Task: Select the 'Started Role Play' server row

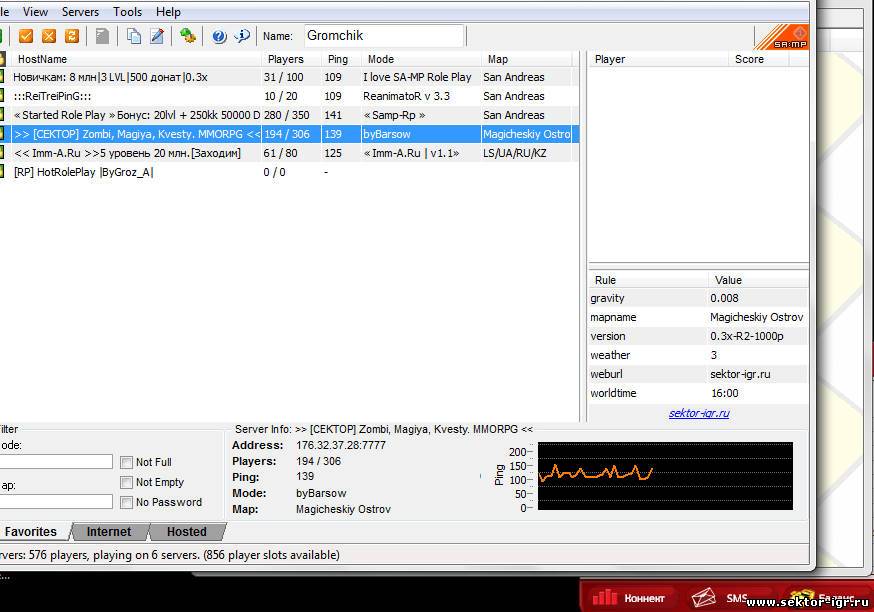Action: coord(289,115)
